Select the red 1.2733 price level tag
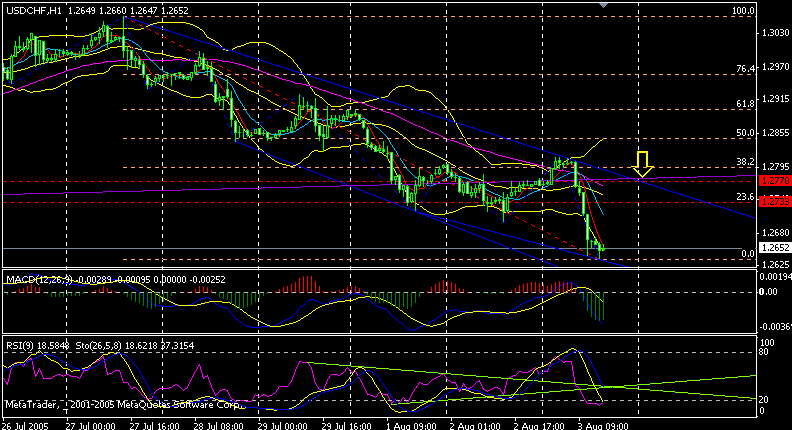The height and width of the screenshot is (430, 792). coord(775,202)
